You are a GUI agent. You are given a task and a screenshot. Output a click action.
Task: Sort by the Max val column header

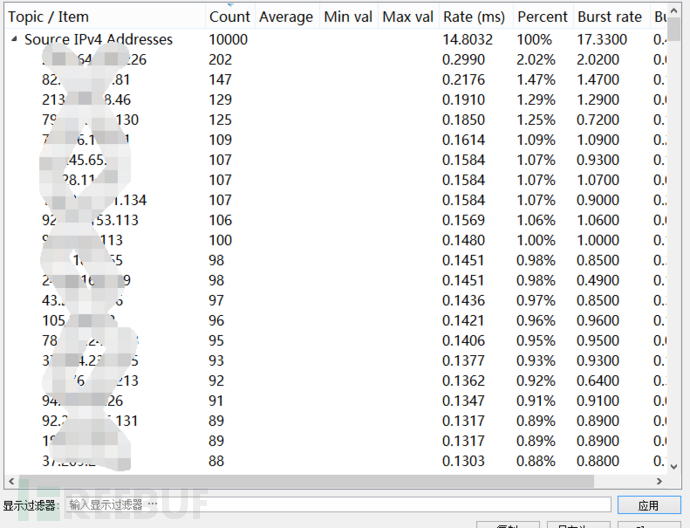coord(408,17)
